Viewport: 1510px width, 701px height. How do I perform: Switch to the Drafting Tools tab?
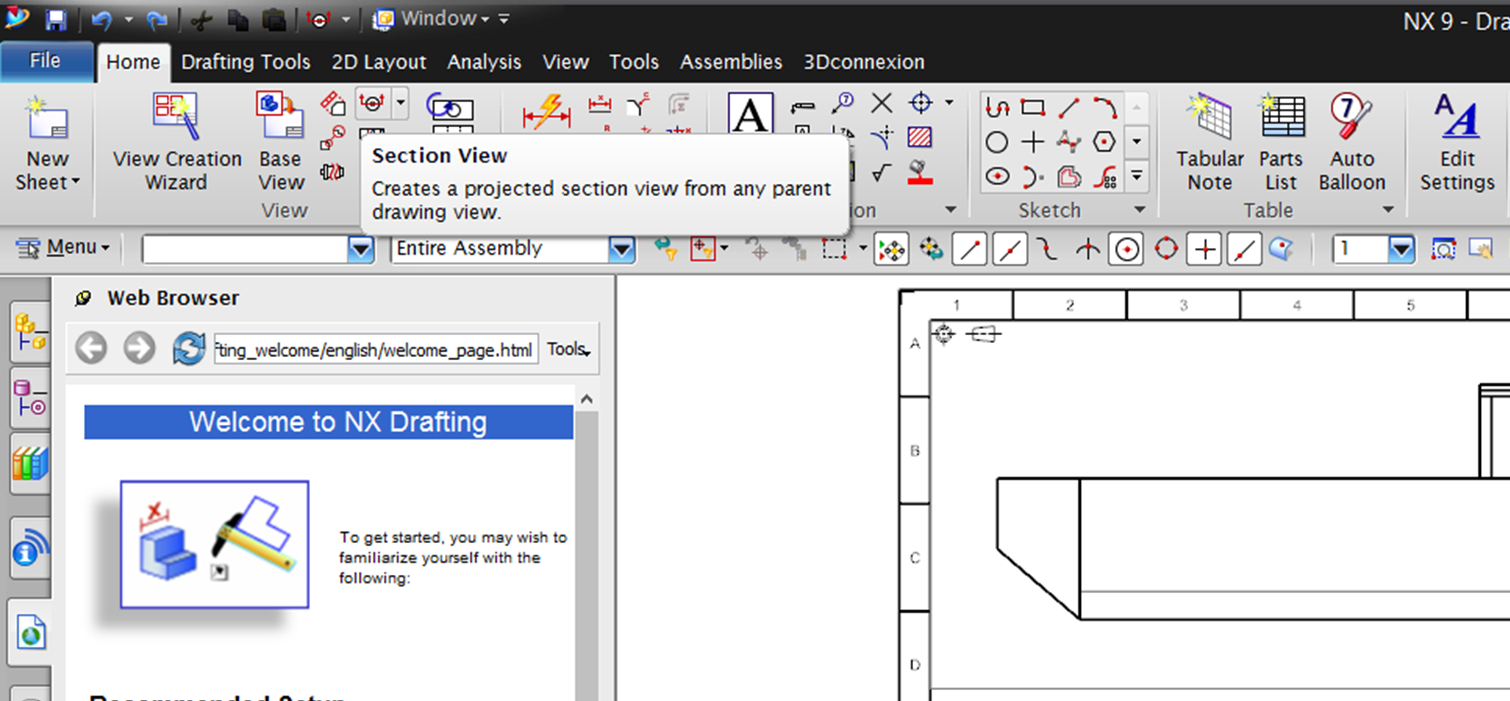click(246, 62)
